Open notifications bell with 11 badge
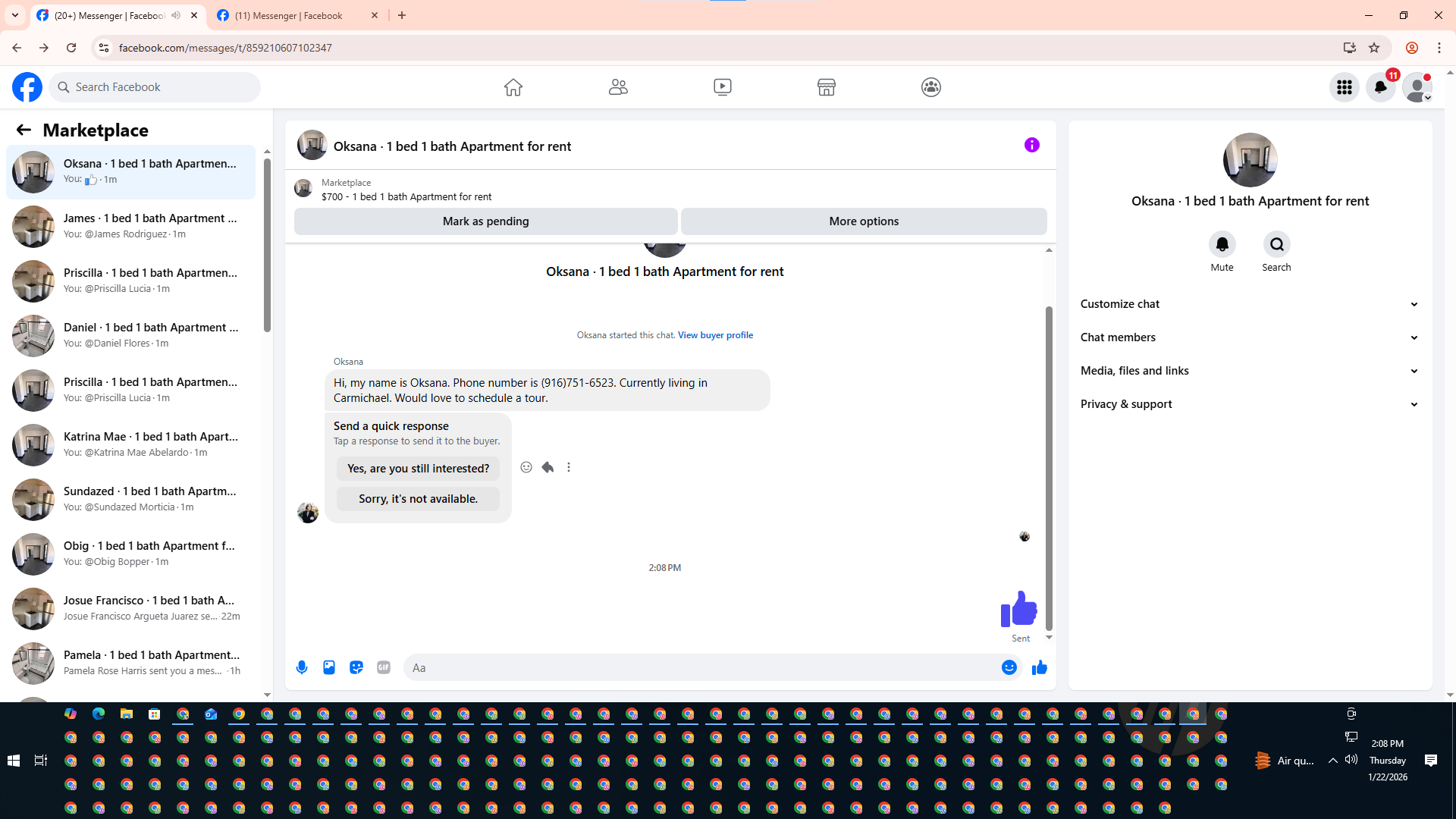This screenshot has height=819, width=1456. click(x=1381, y=87)
